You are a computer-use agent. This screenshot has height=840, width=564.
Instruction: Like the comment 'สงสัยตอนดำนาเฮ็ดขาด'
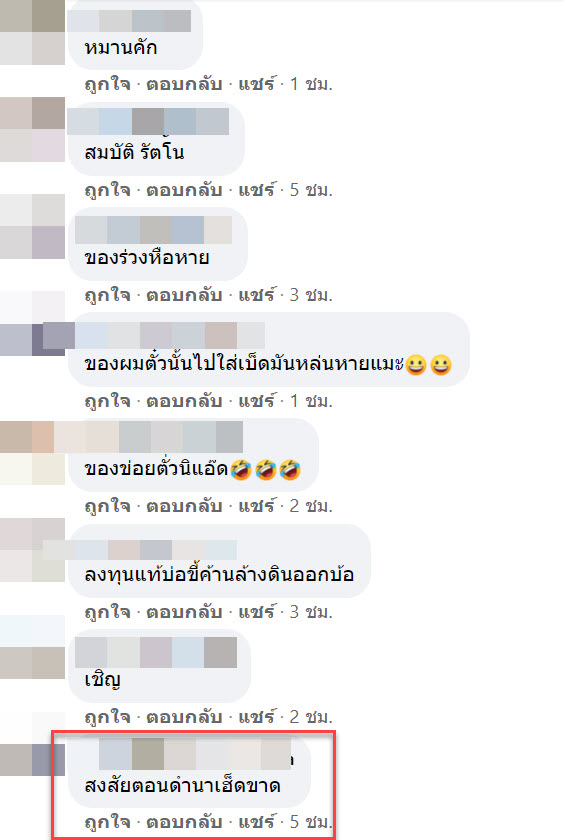(107, 821)
